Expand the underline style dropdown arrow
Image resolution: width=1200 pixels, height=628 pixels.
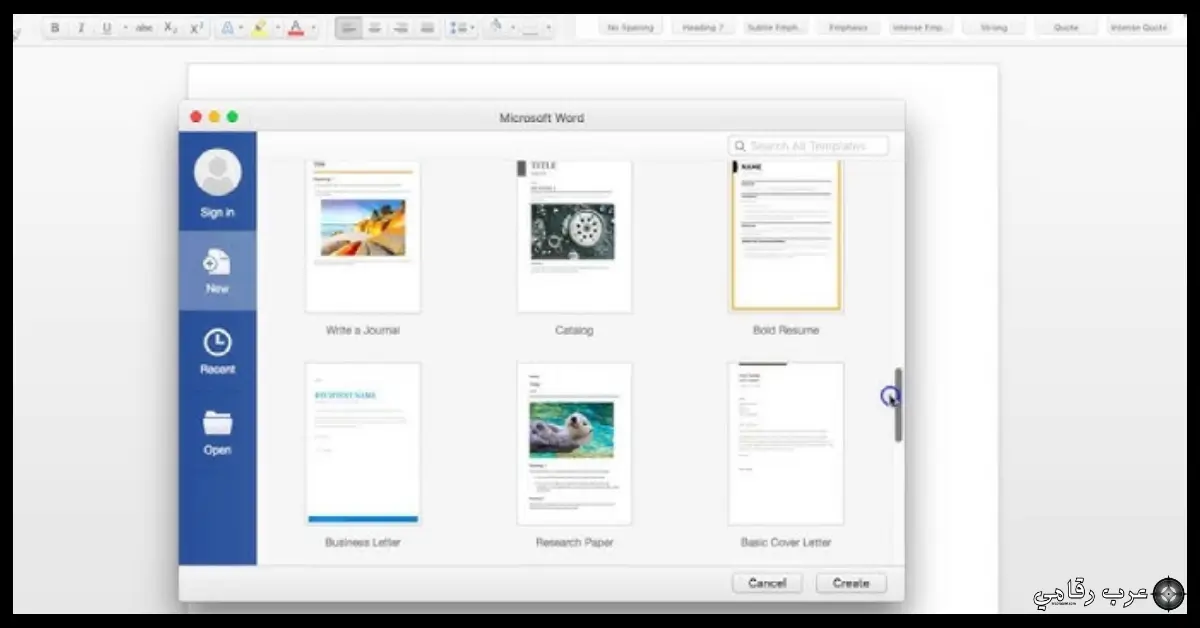[x=125, y=28]
